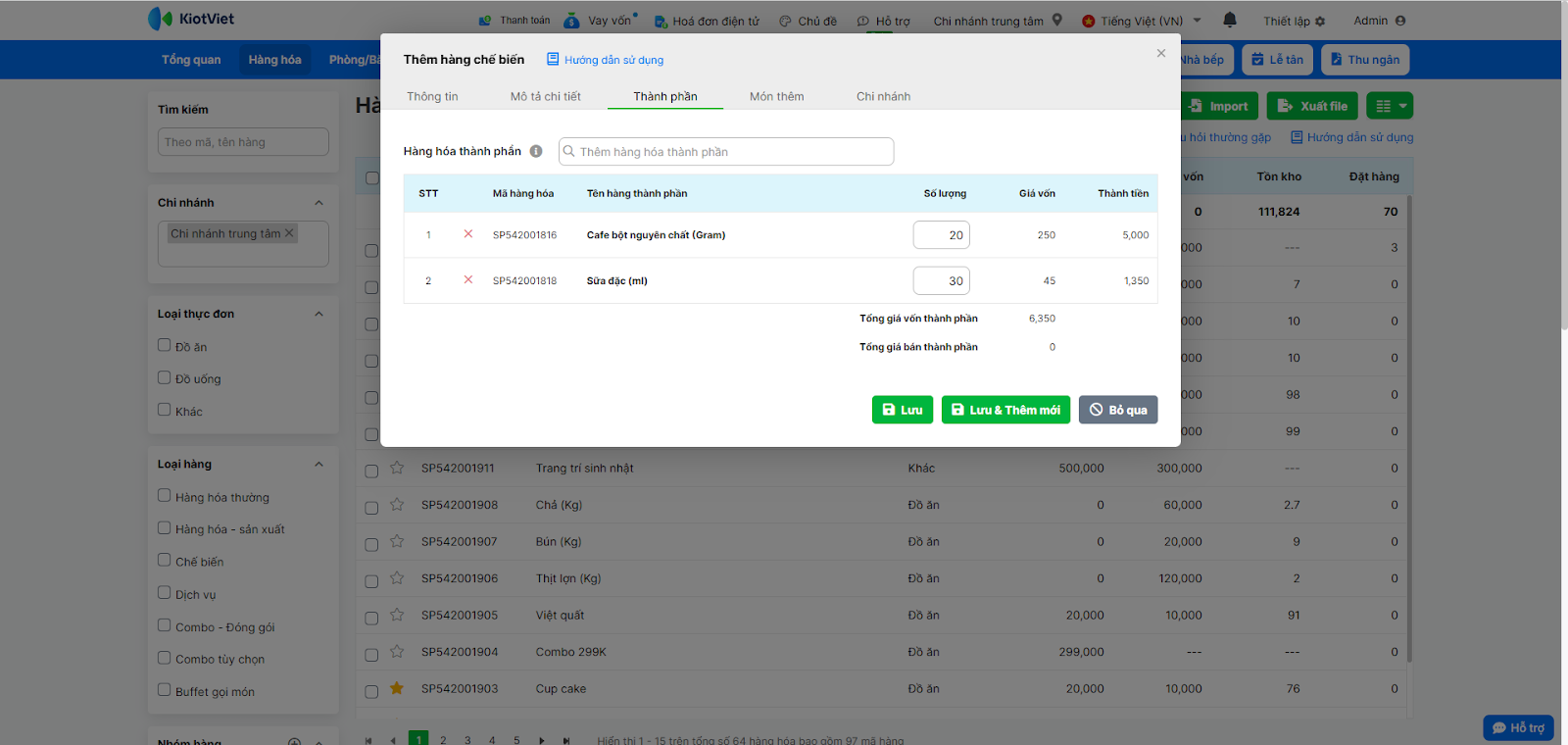The height and width of the screenshot is (745, 1568).
Task: Open the Hàng hóa menu
Action: pos(274,60)
